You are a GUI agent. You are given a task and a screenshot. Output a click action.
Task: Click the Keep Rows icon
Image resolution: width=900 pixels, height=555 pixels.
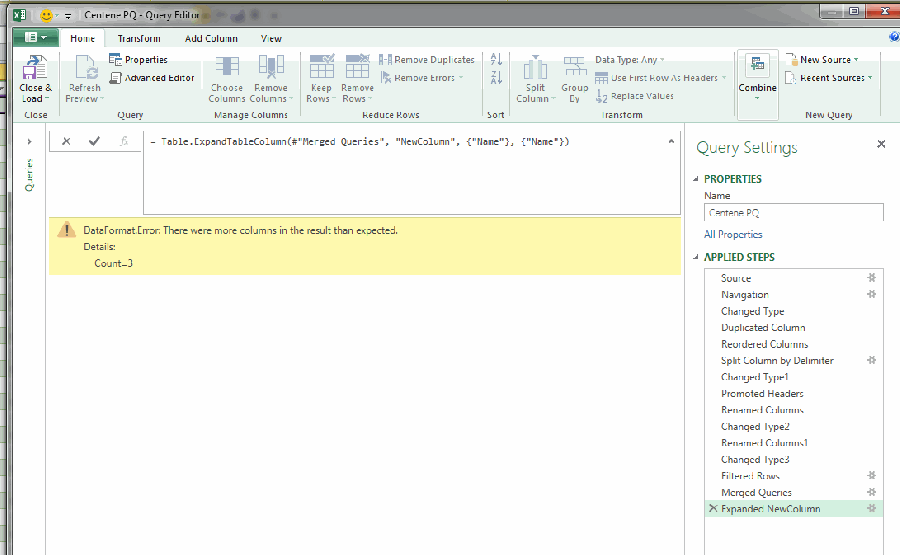click(321, 67)
